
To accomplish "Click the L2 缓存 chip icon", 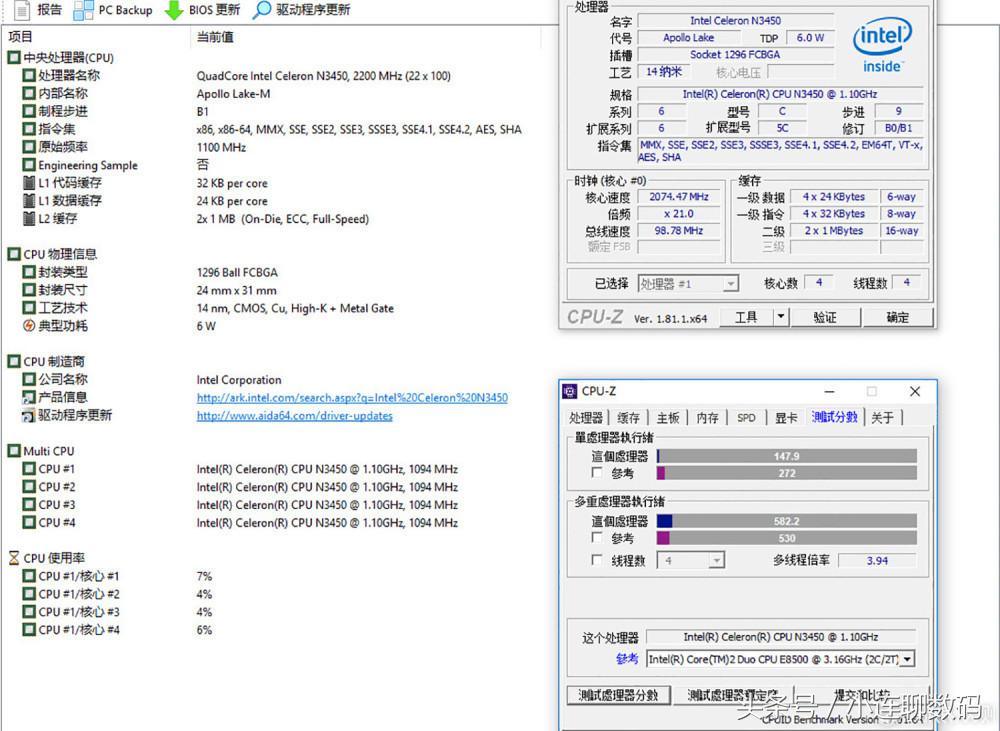I will point(29,219).
